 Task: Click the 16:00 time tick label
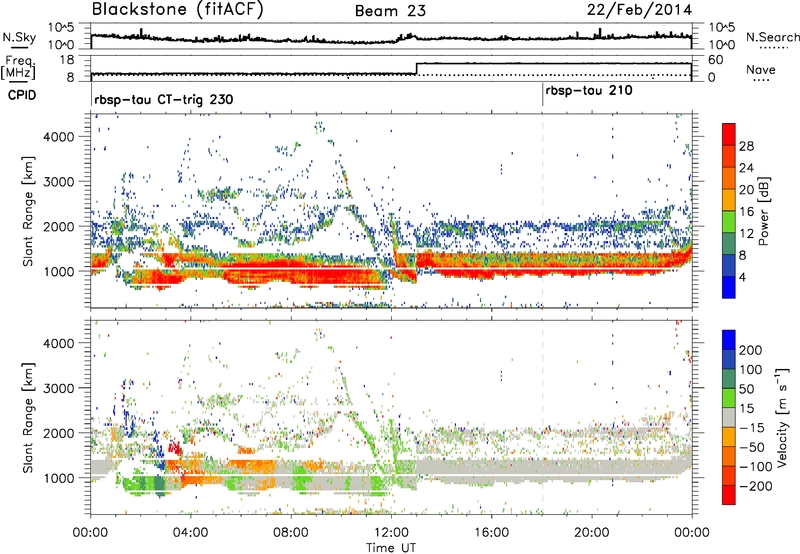point(491,533)
